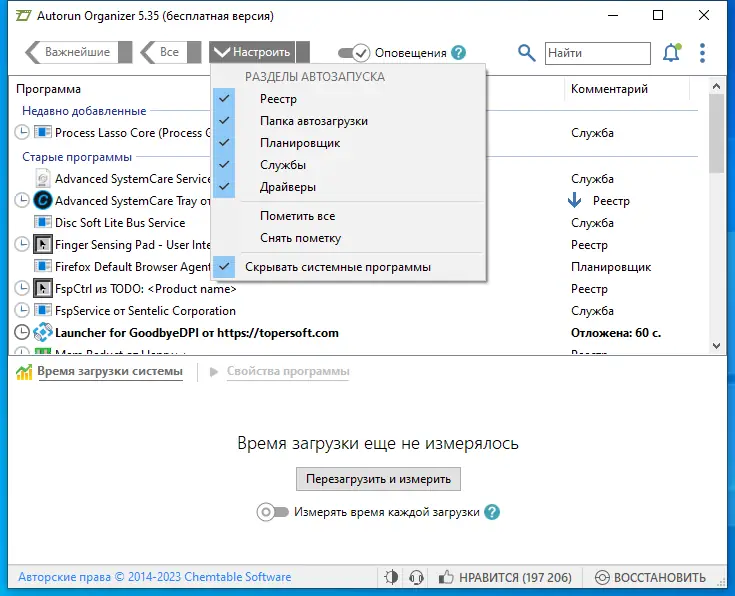Click the Планировщик comment for Firefox agent
This screenshot has width=735, height=596.
coord(611,267)
